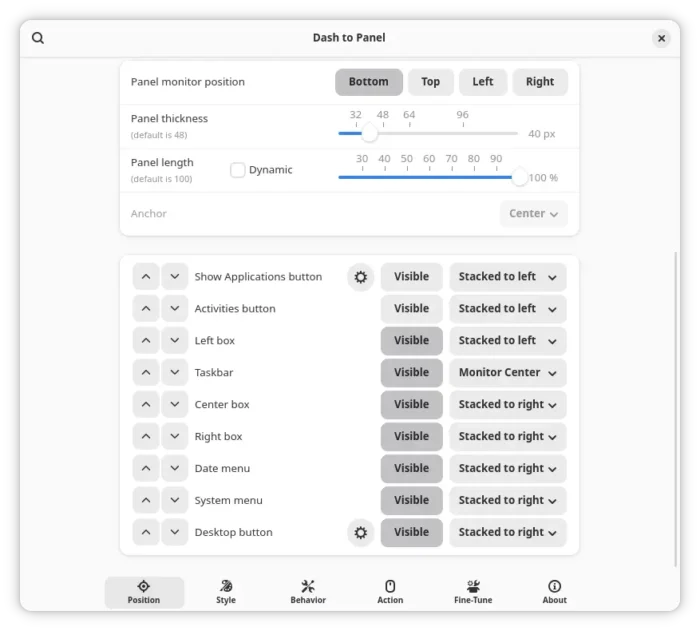This screenshot has width=700, height=631.
Task: Switch to the Behavior tab
Action: [308, 592]
